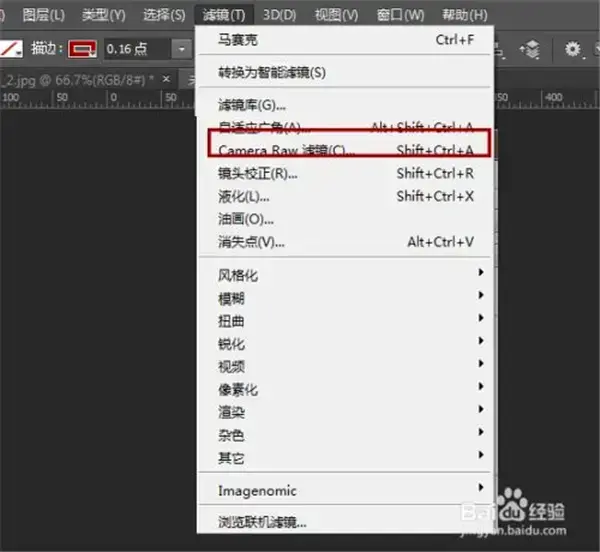Expand the 视频 video submenu
600x552 pixels.
pos(345,366)
